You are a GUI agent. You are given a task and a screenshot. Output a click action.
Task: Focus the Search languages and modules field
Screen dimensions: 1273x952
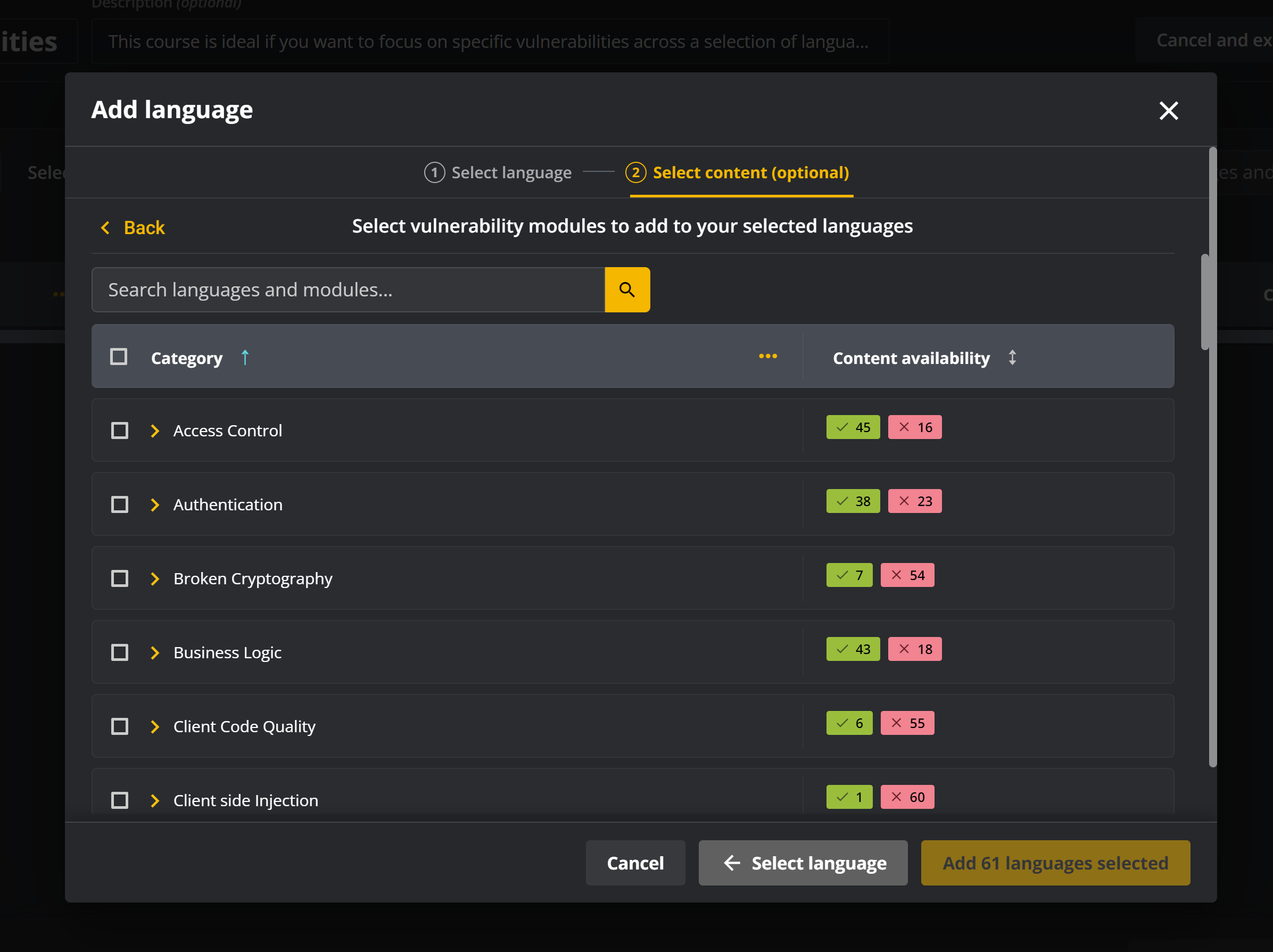(x=348, y=289)
